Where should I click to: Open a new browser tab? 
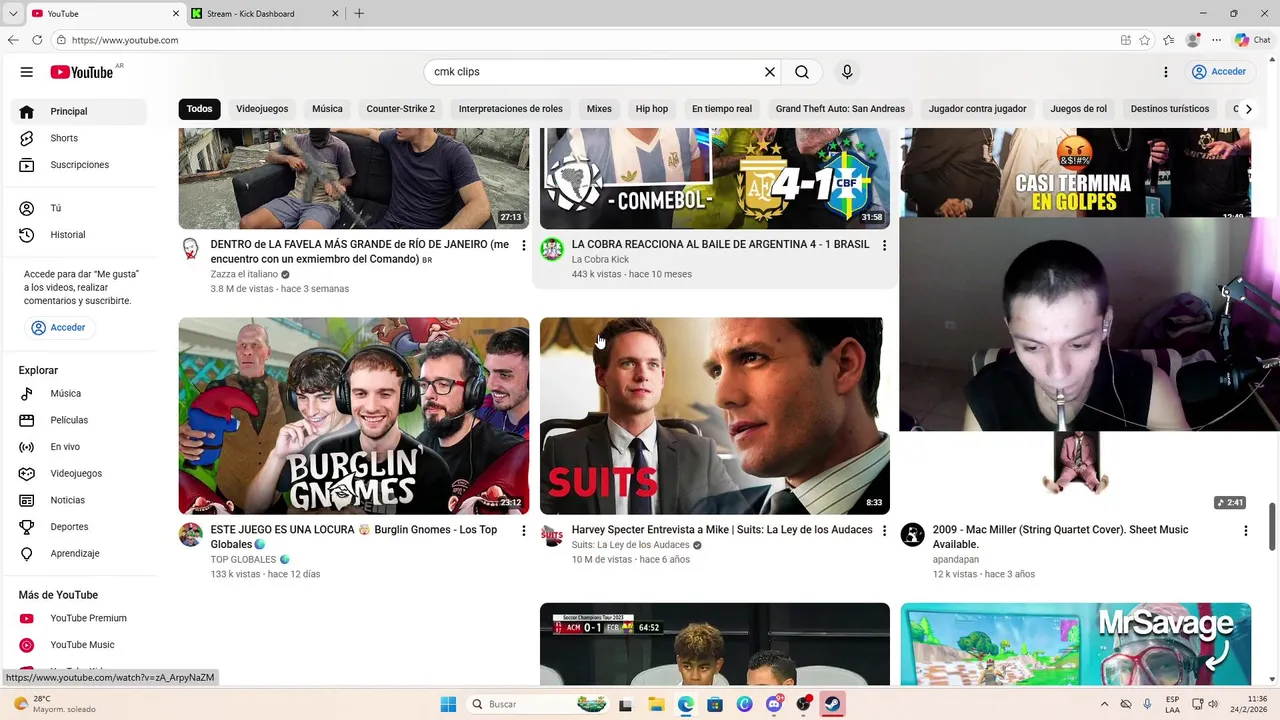pyautogui.click(x=359, y=13)
